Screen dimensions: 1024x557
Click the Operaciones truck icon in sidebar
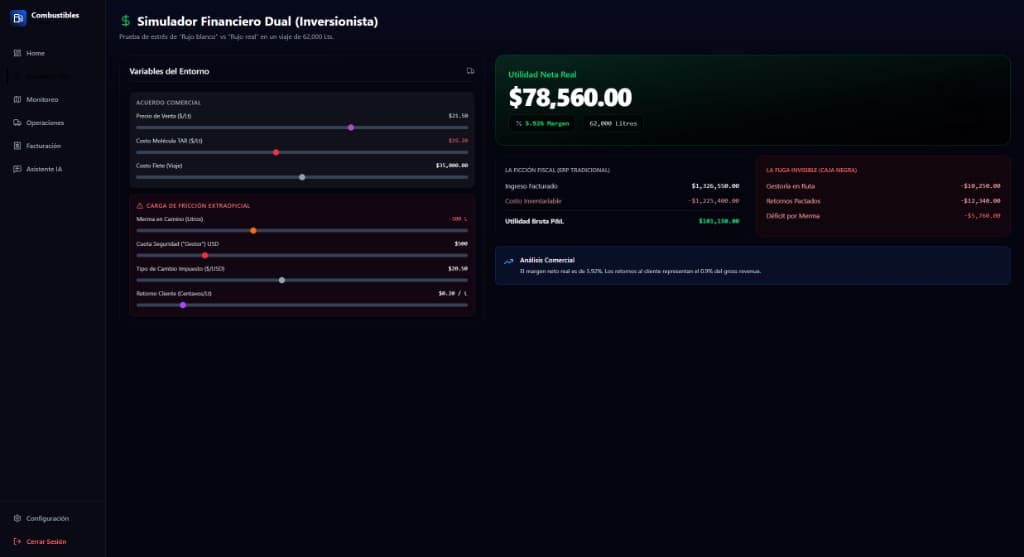pyautogui.click(x=17, y=123)
